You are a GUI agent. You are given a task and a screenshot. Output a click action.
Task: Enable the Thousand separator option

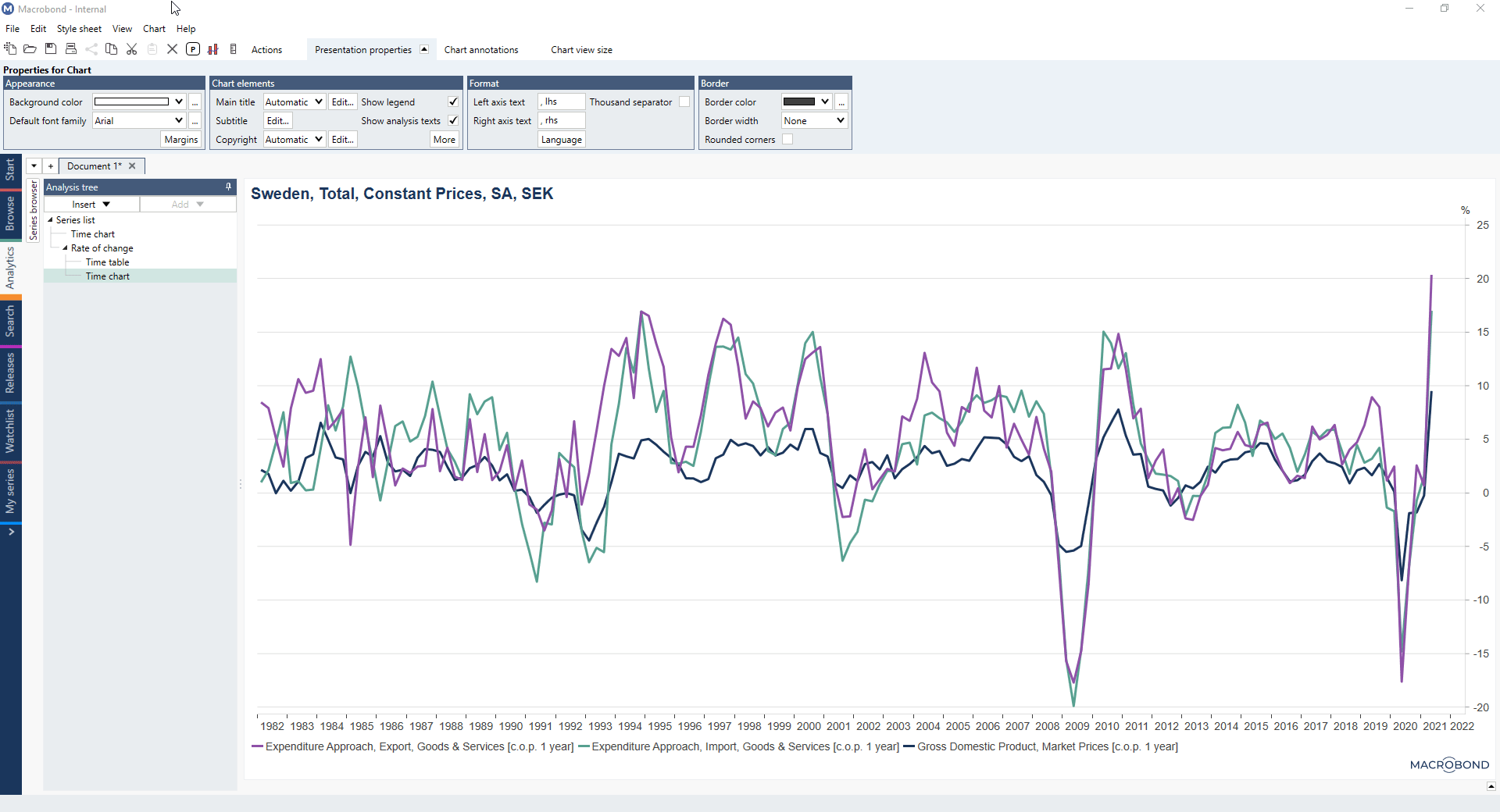(684, 101)
